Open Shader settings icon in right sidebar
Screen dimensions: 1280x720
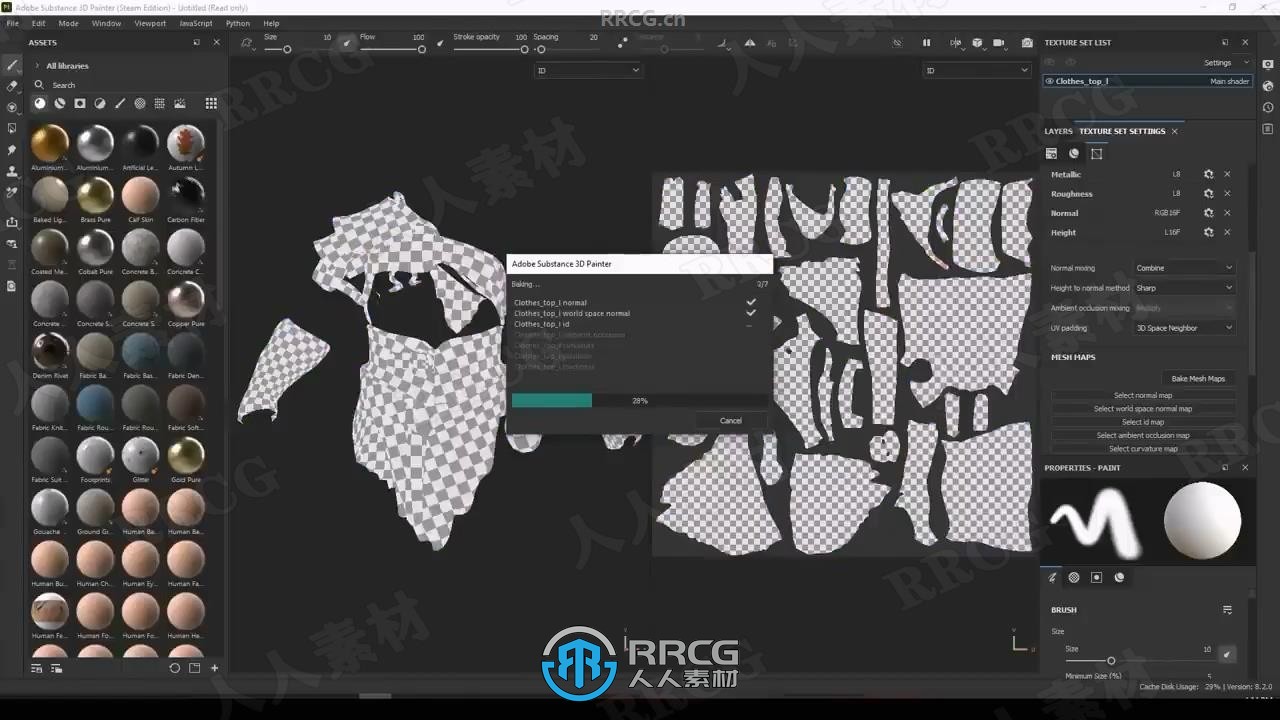1268,87
